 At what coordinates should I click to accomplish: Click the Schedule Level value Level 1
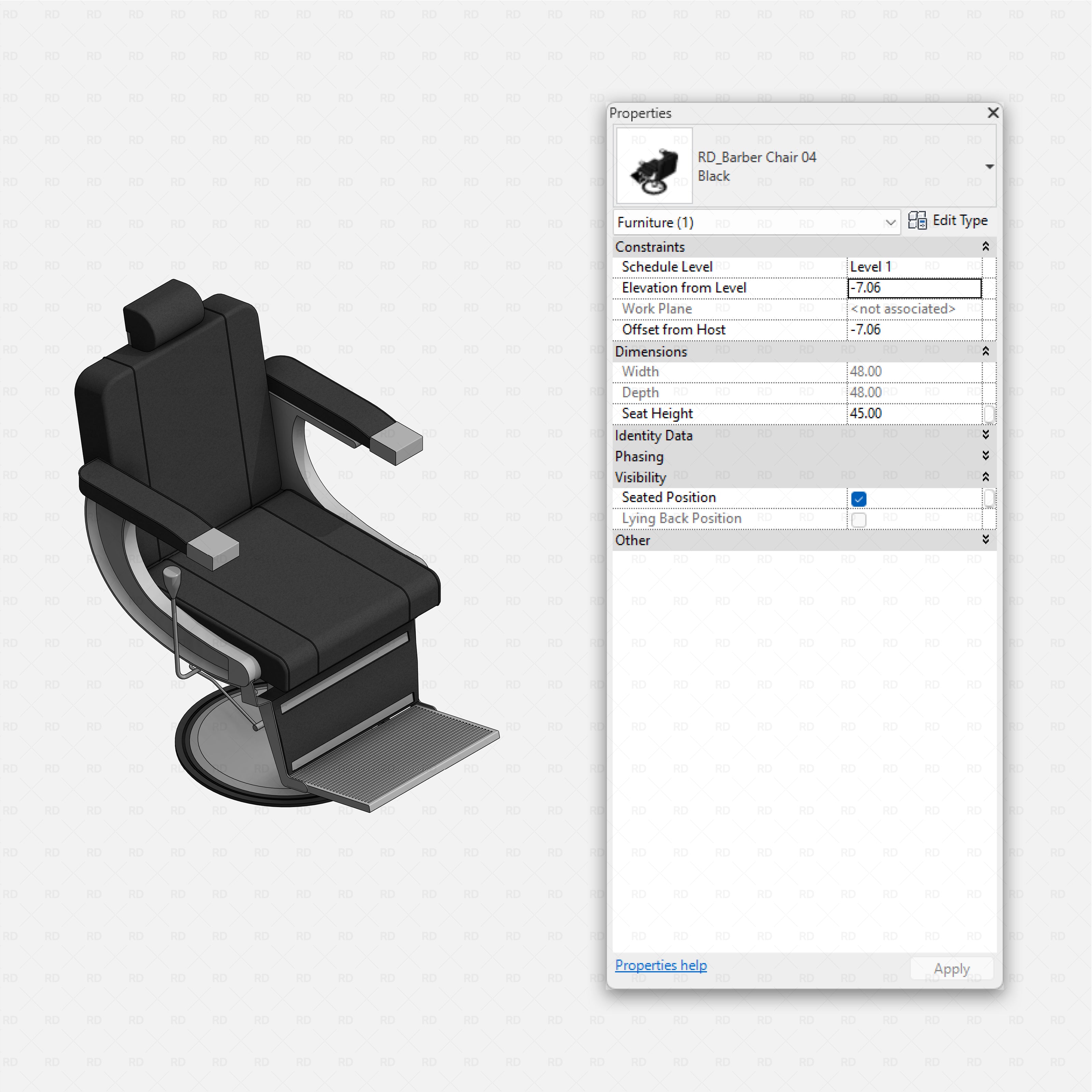[914, 266]
